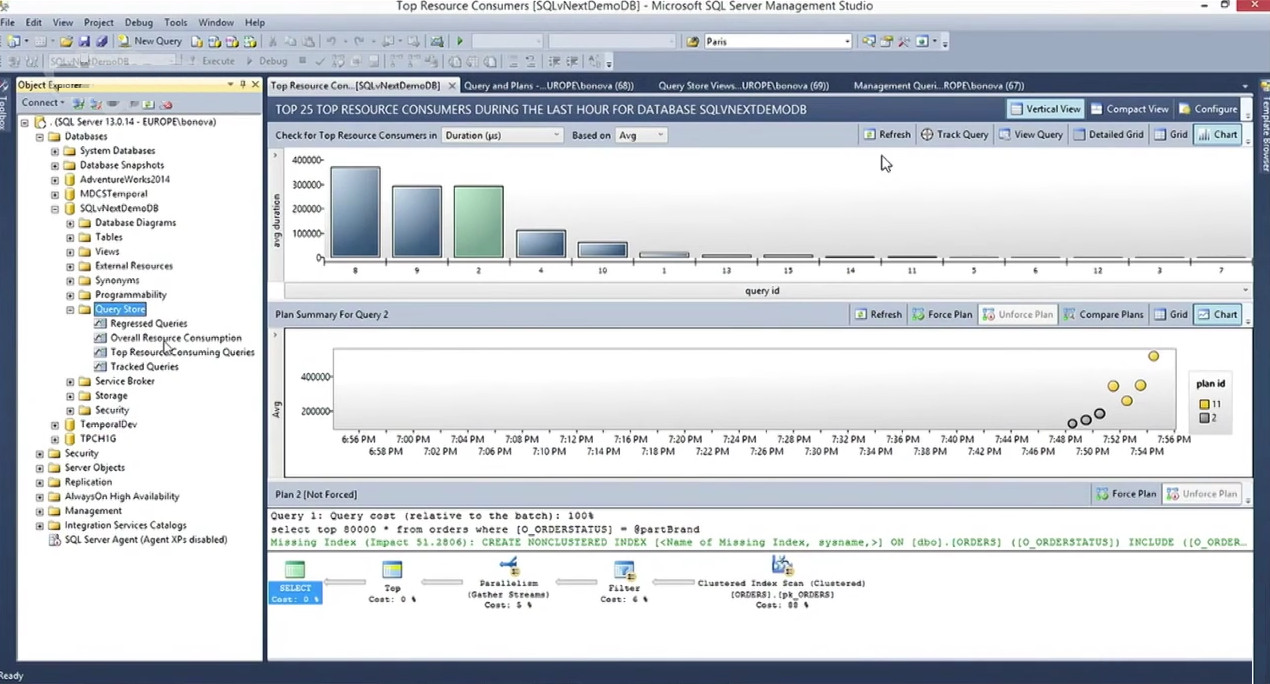
Task: Open the Paris find combo box
Action: pyautogui.click(x=777, y=41)
